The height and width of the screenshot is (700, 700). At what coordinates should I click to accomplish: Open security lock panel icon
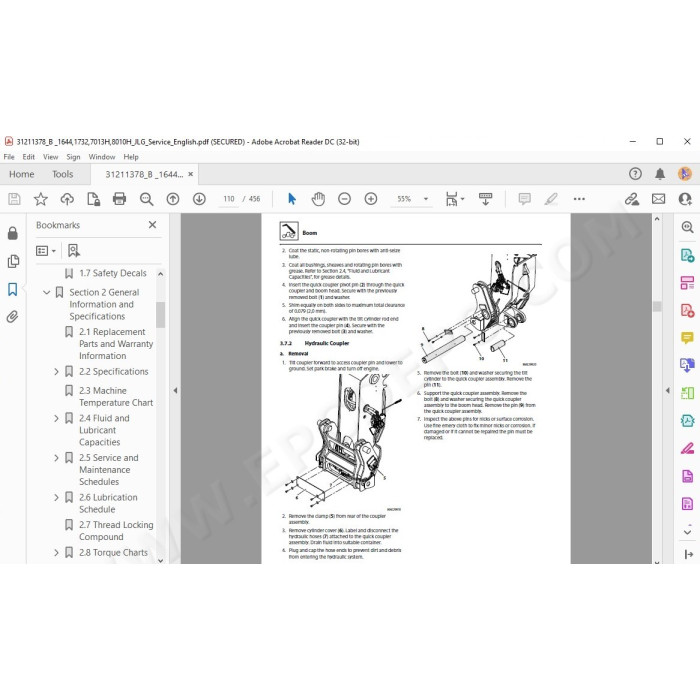(x=12, y=233)
